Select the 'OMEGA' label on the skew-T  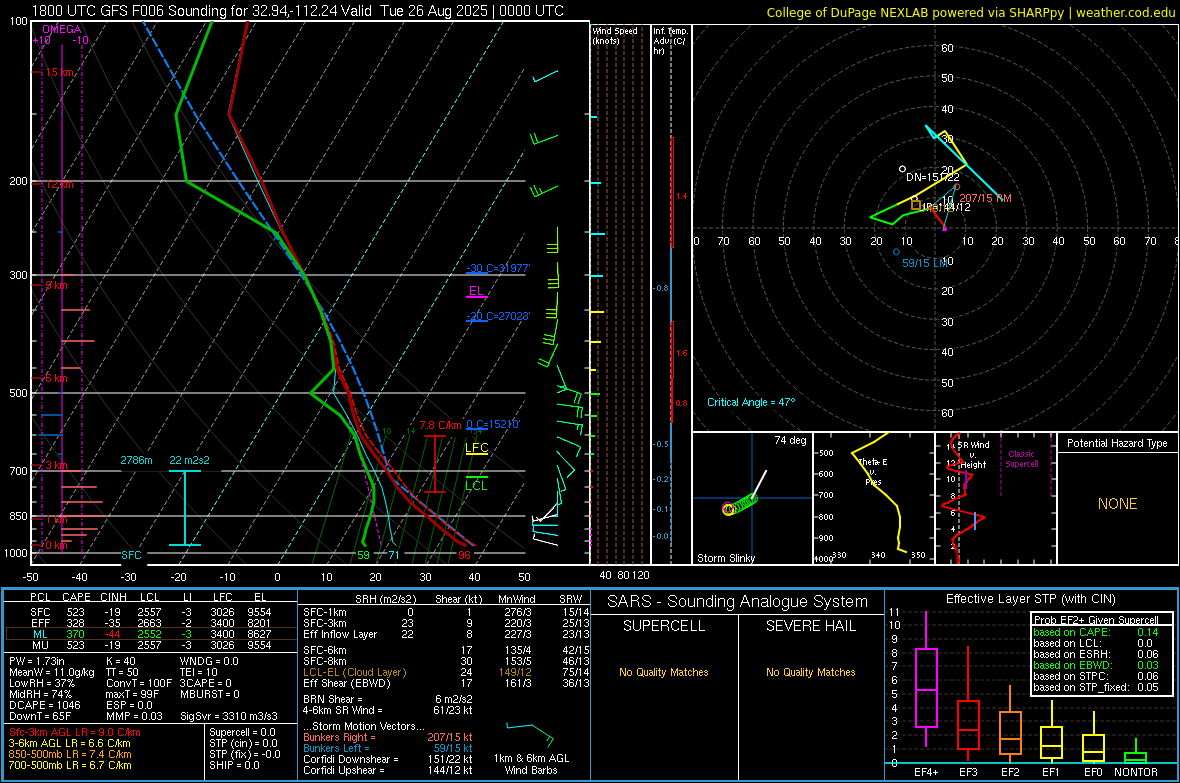(61, 29)
